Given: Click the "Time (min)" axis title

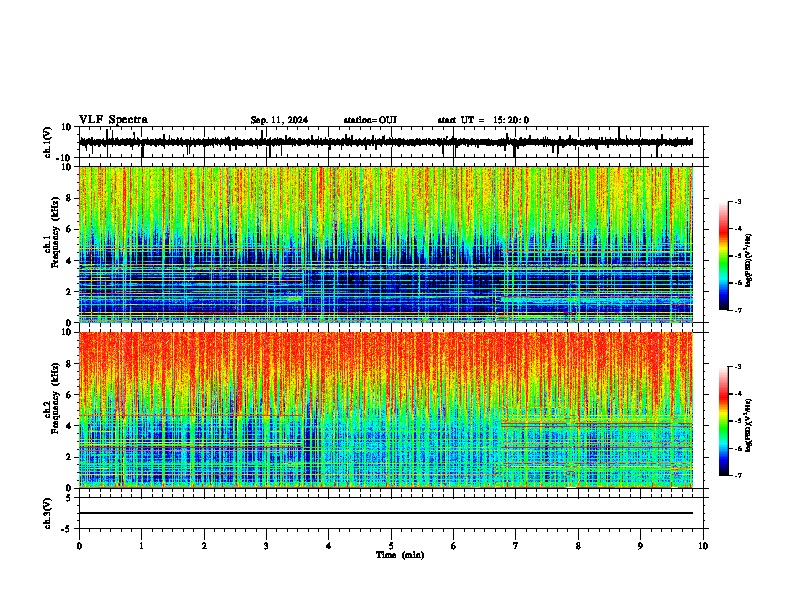Looking at the screenshot, I should (400, 555).
